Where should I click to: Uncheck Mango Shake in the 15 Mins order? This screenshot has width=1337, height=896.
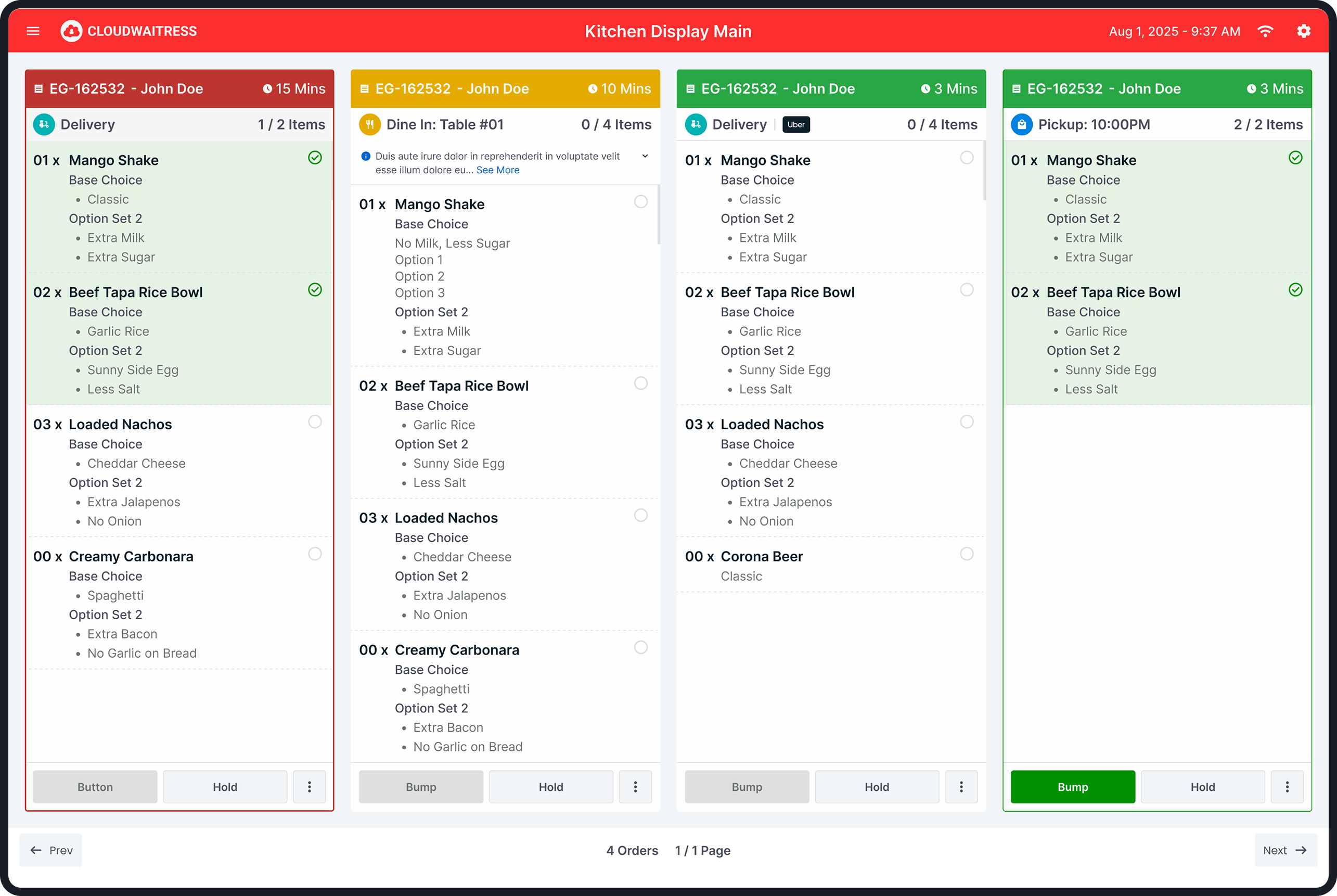(x=315, y=158)
